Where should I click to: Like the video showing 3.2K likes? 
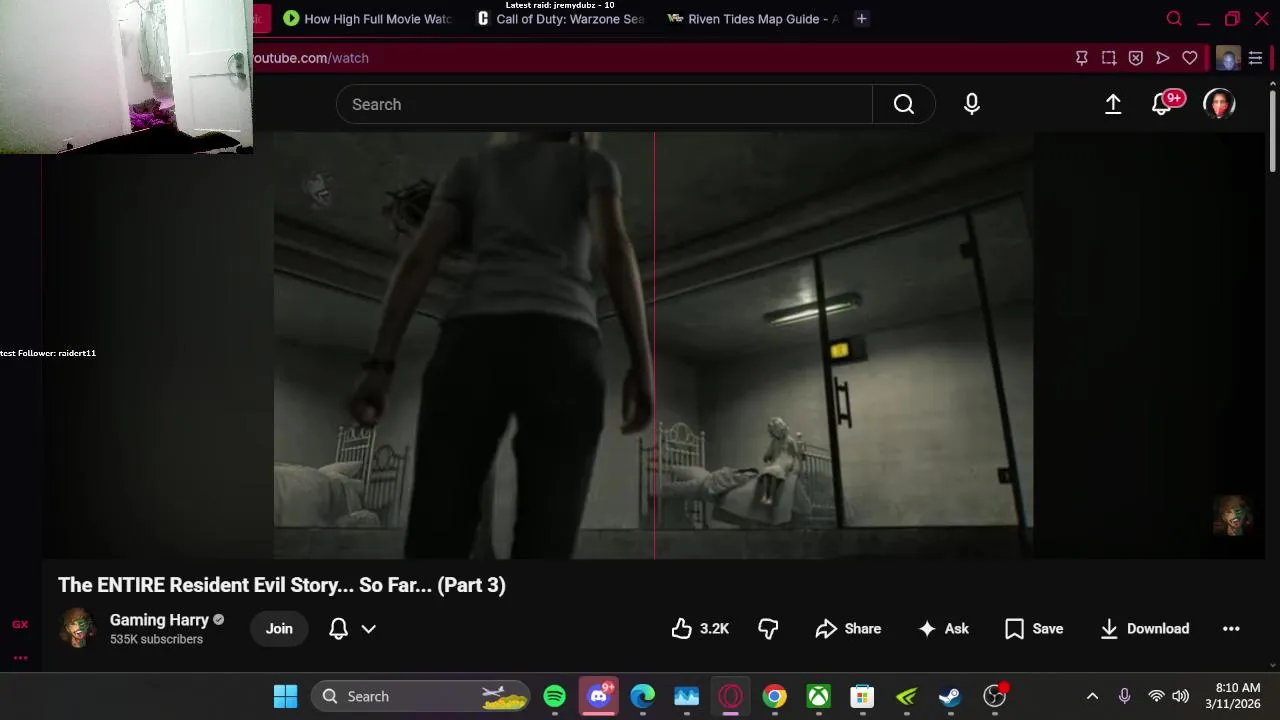click(x=700, y=628)
